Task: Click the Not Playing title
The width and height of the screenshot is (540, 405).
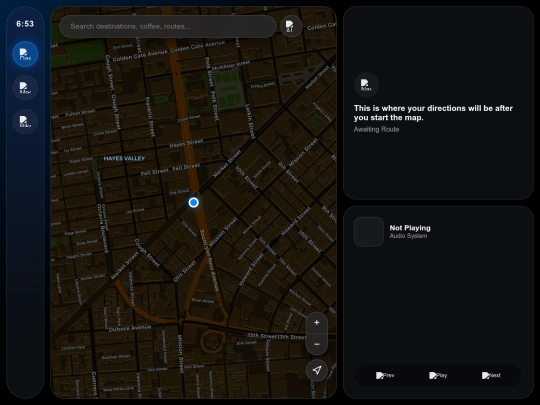Action: (410, 228)
